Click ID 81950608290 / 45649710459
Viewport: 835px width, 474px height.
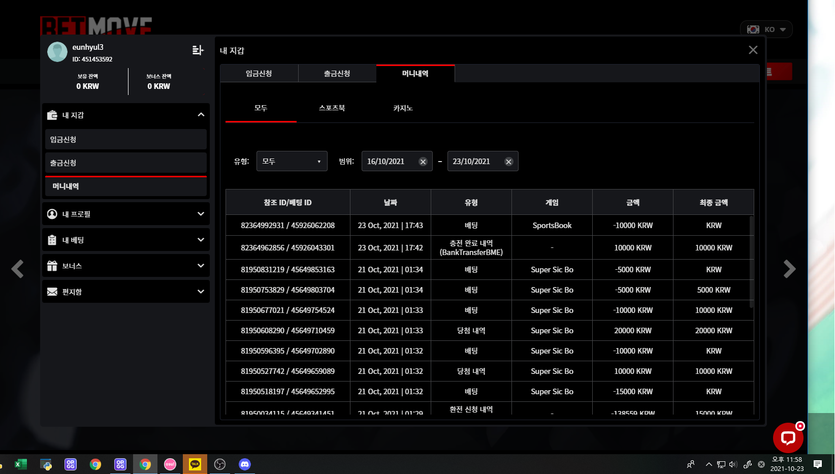[288, 331]
